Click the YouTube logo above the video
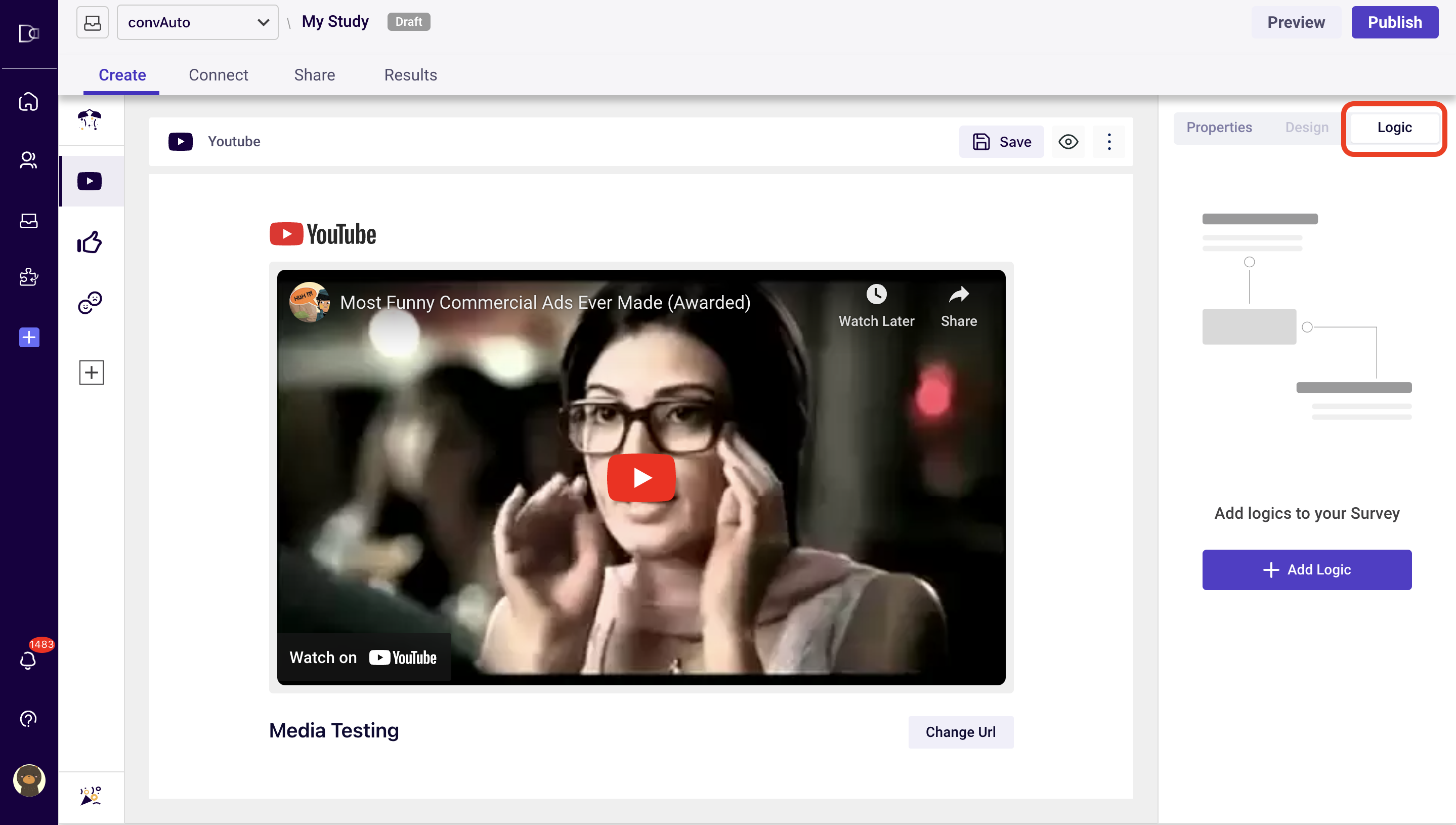 click(x=322, y=234)
